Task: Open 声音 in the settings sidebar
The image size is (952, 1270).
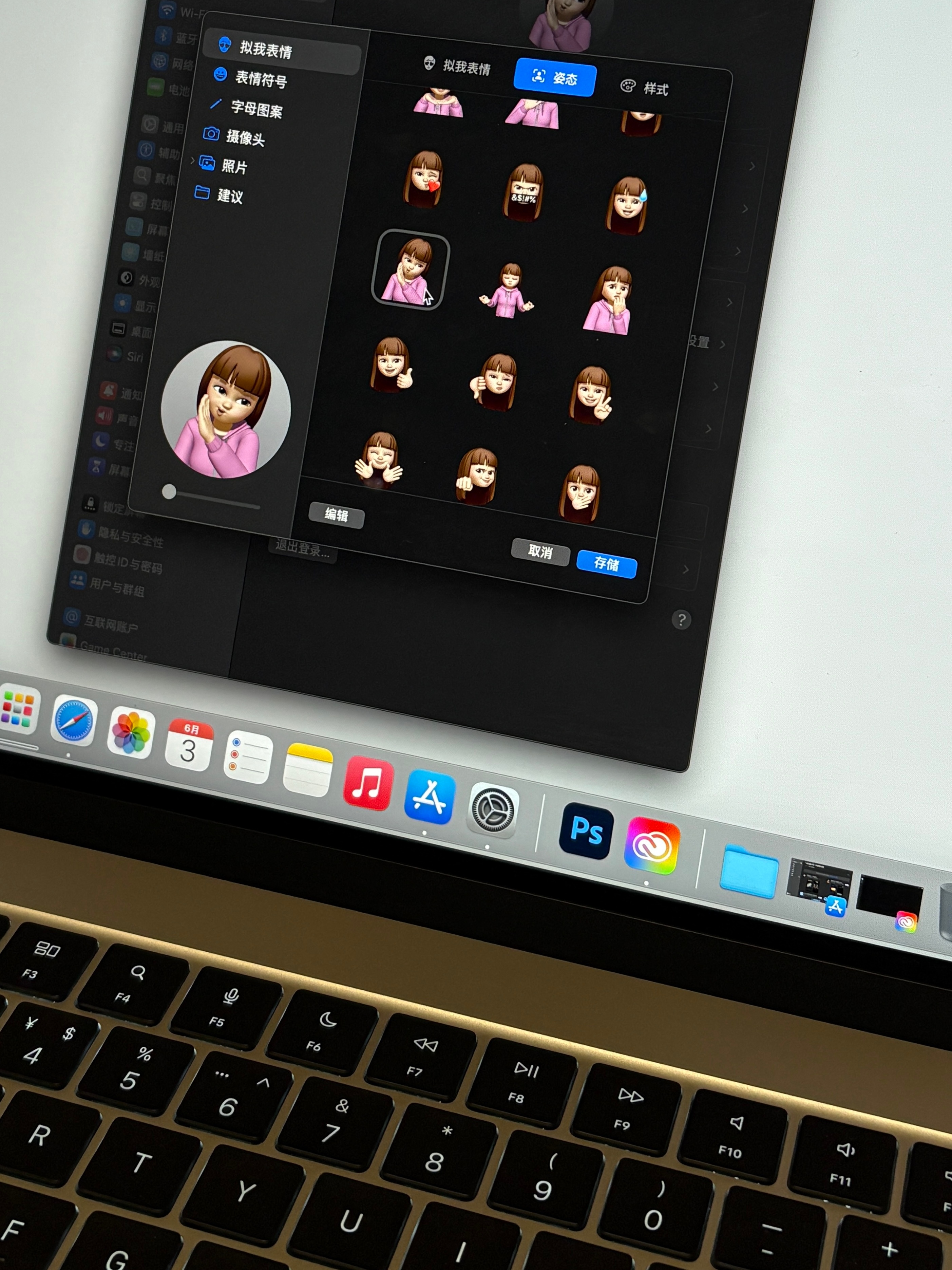Action: click(117, 417)
